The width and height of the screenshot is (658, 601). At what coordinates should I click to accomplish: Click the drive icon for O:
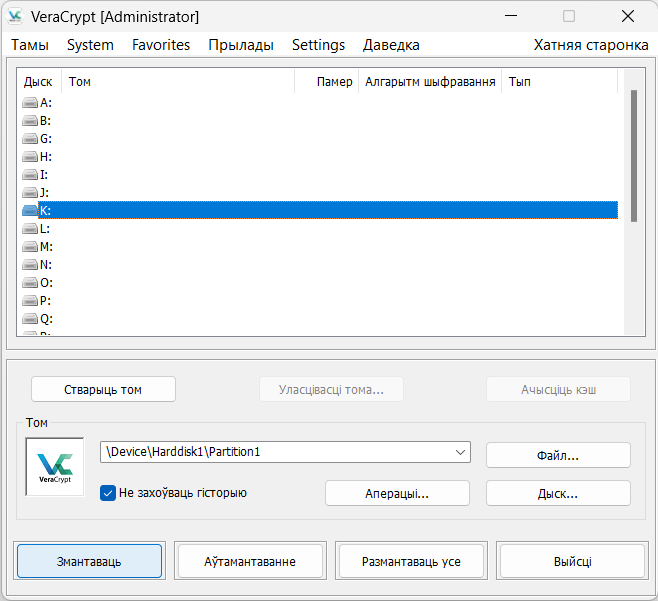[30, 283]
